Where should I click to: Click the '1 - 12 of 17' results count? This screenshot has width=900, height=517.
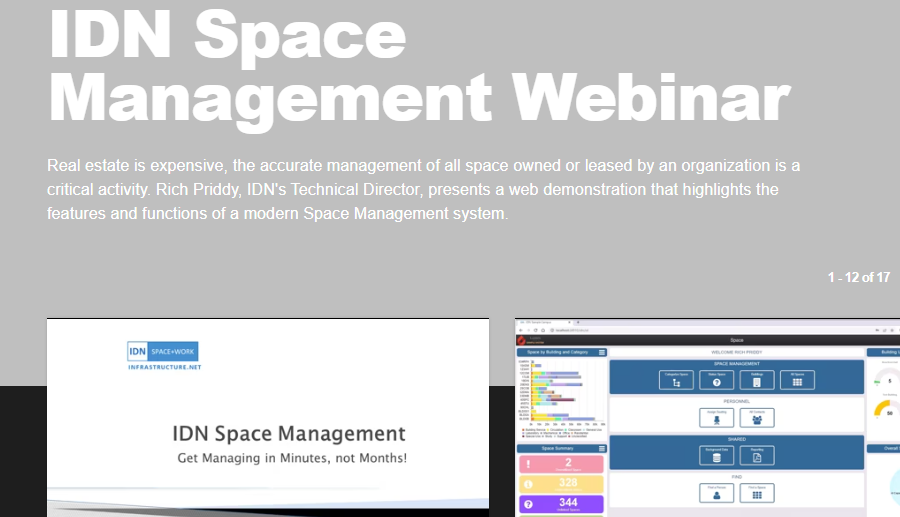click(x=858, y=278)
